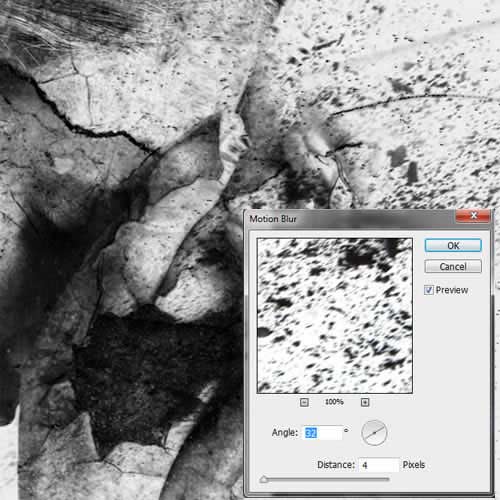
Task: Focus the Distance pixels field
Action: [379, 465]
